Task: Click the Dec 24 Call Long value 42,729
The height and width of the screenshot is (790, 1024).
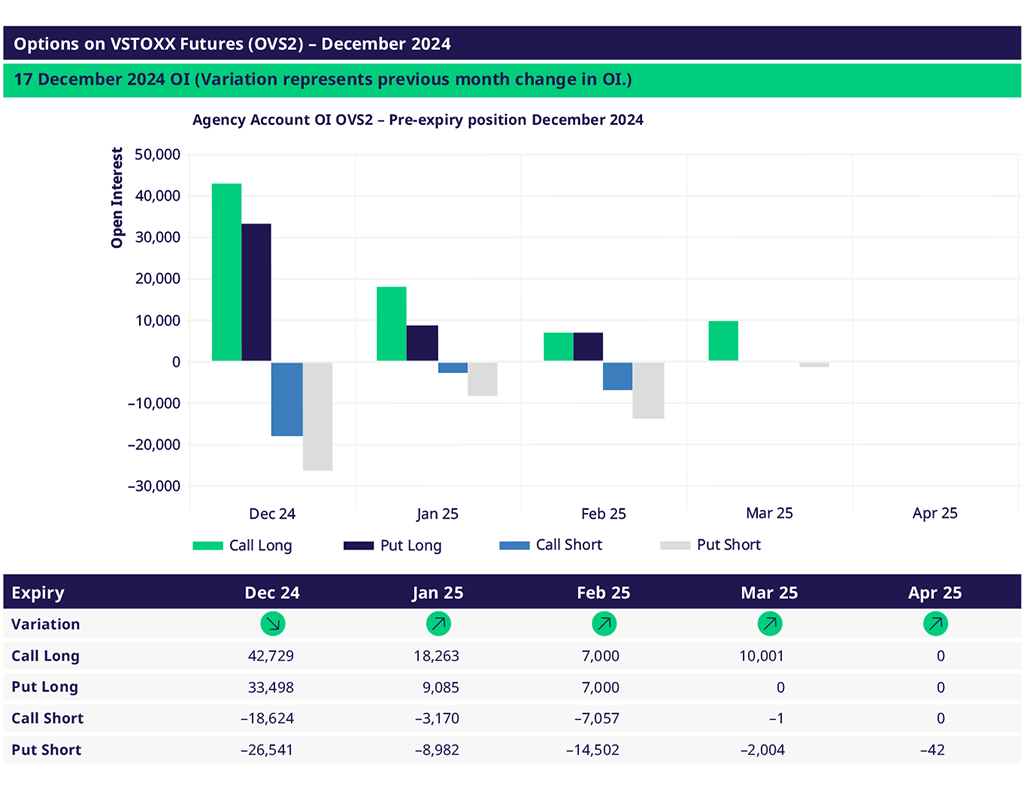Action: [x=270, y=656]
